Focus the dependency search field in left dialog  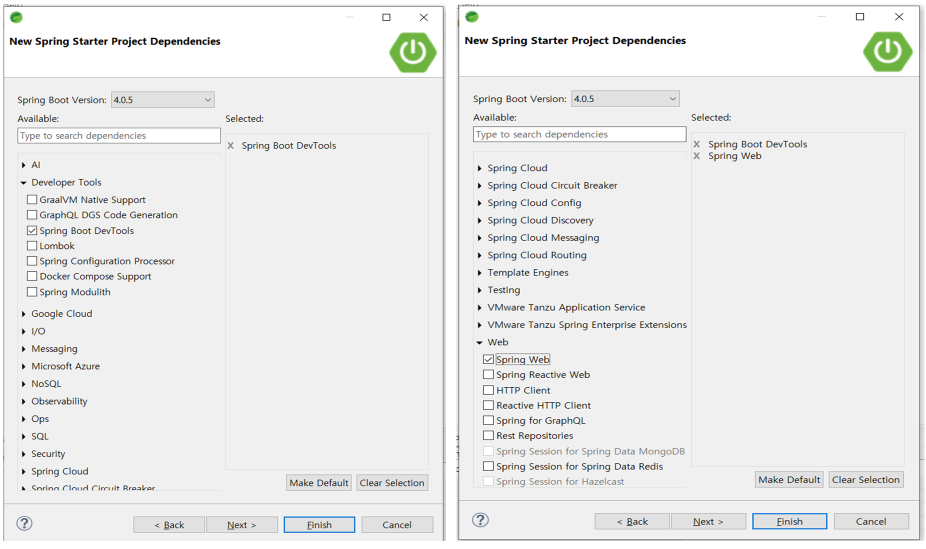pos(119,136)
